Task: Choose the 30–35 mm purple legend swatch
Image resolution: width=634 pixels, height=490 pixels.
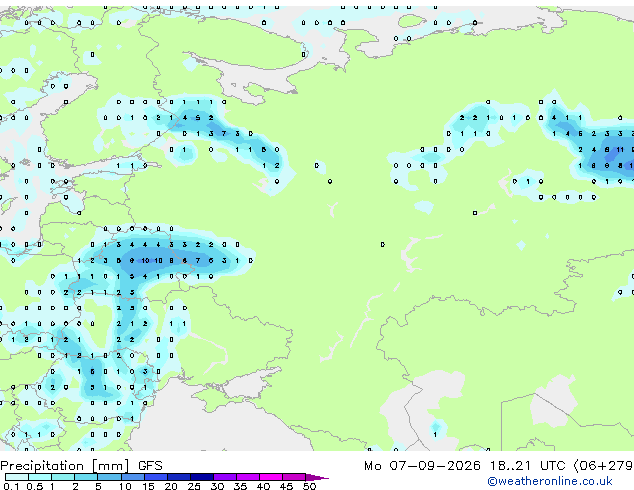Action: click(224, 477)
